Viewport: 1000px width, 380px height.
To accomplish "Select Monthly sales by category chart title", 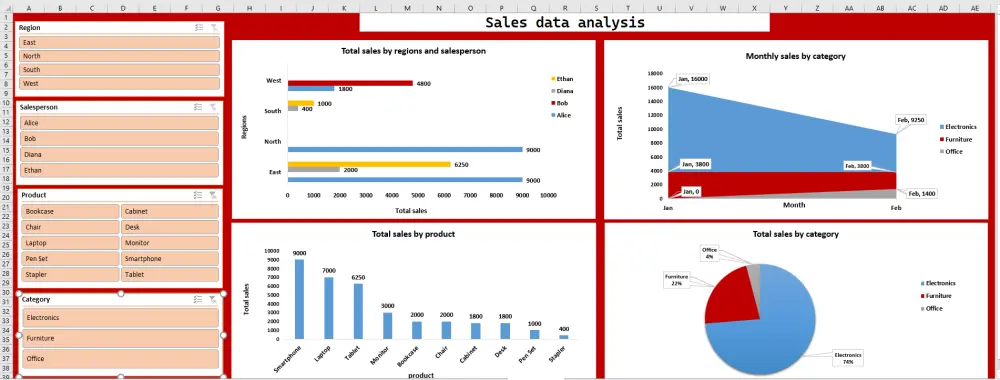I will tap(795, 56).
